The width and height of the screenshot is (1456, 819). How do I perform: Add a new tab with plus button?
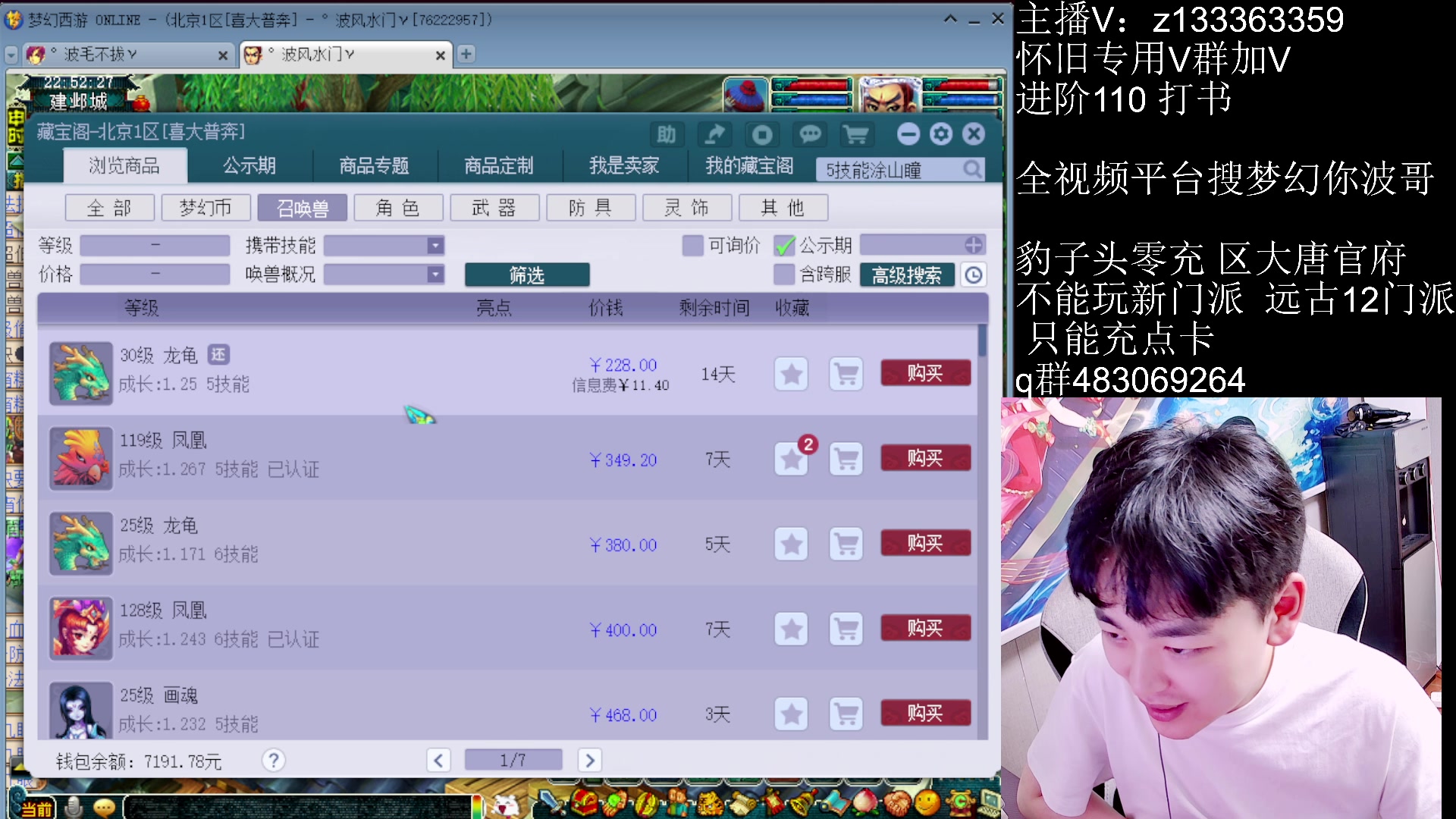(466, 54)
